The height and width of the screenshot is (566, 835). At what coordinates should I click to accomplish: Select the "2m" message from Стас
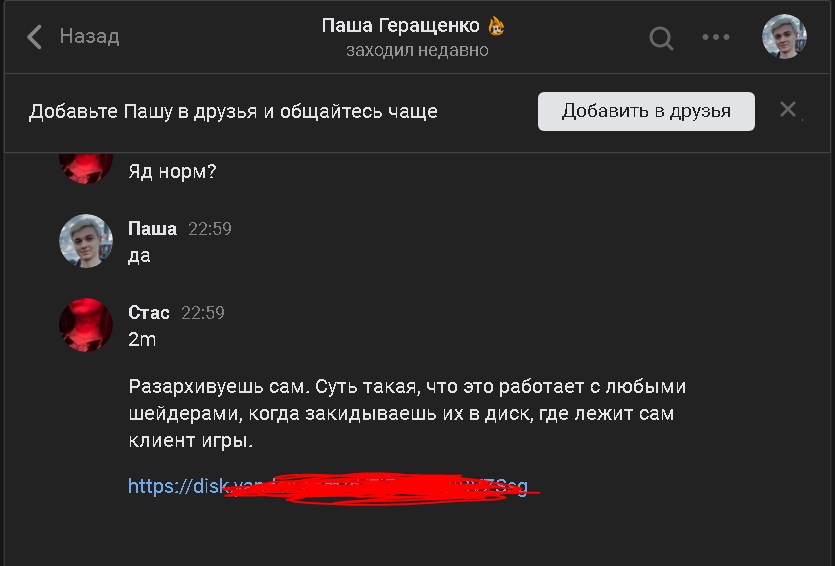pos(143,340)
